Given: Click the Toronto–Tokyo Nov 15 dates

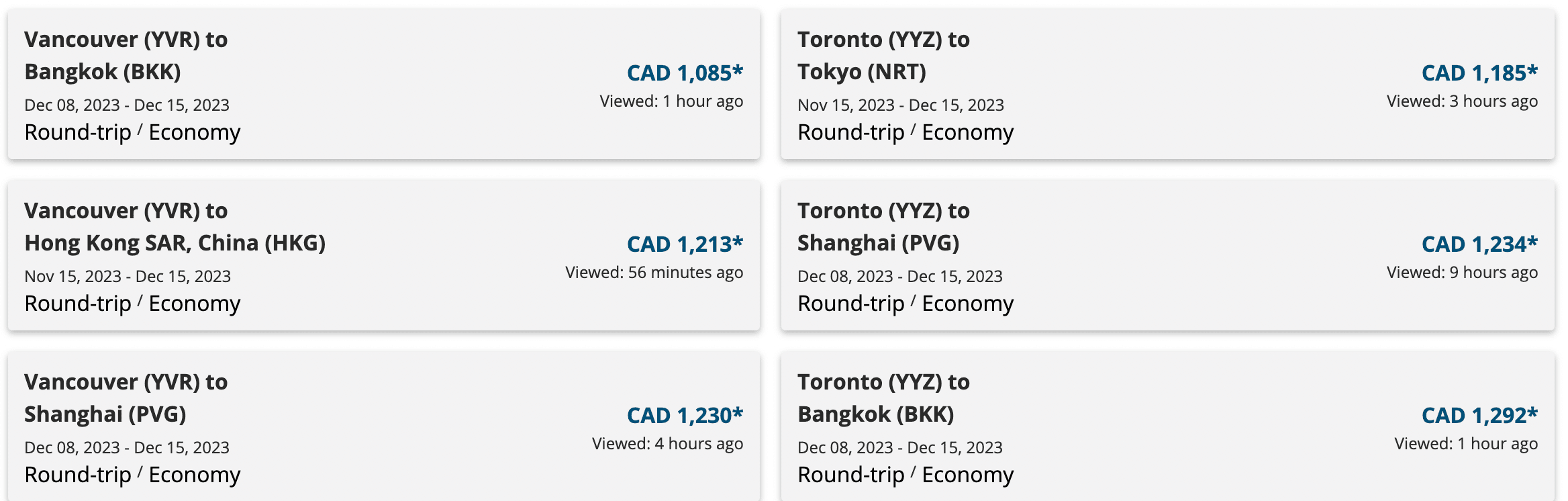Looking at the screenshot, I should (x=900, y=105).
